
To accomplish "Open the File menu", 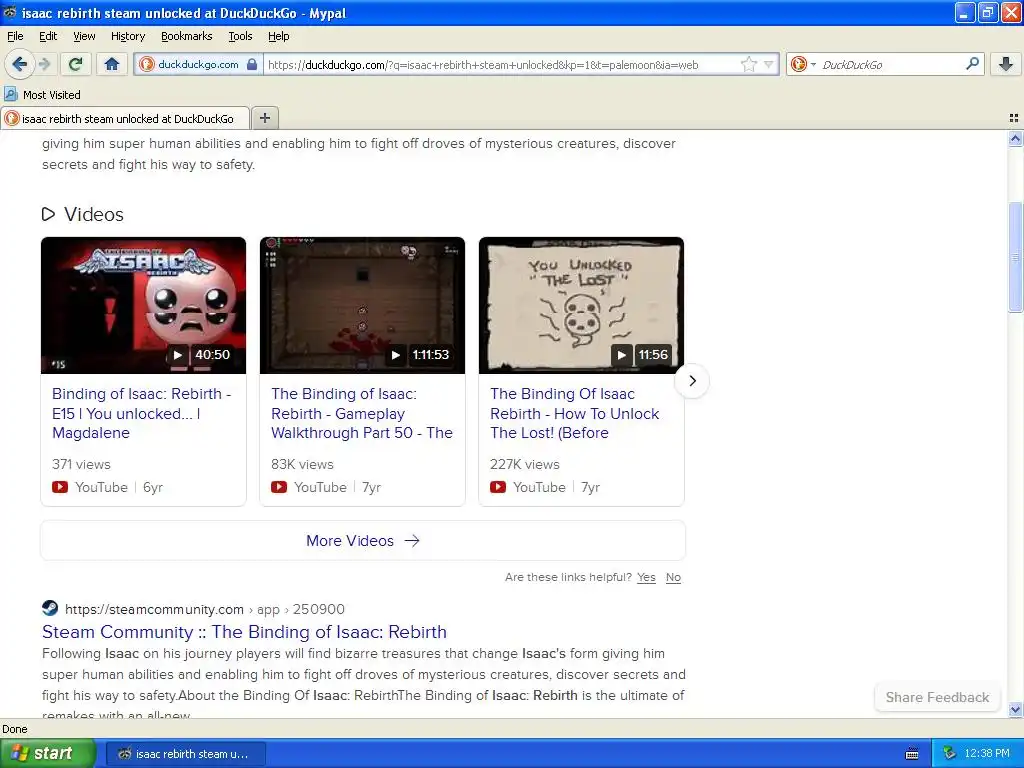I will (15, 36).
